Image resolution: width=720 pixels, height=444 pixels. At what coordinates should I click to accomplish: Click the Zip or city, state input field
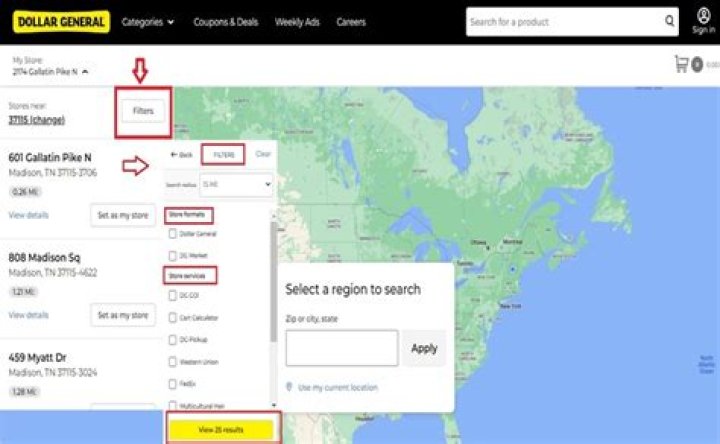coord(342,348)
